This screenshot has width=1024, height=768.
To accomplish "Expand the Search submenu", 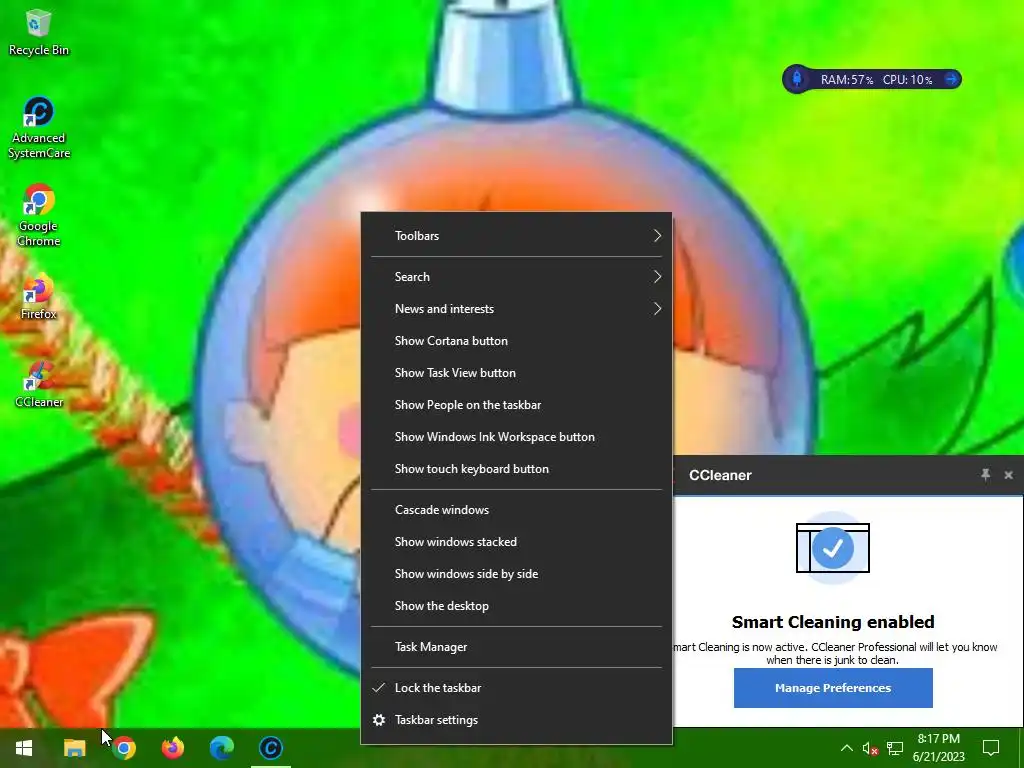I will point(516,277).
